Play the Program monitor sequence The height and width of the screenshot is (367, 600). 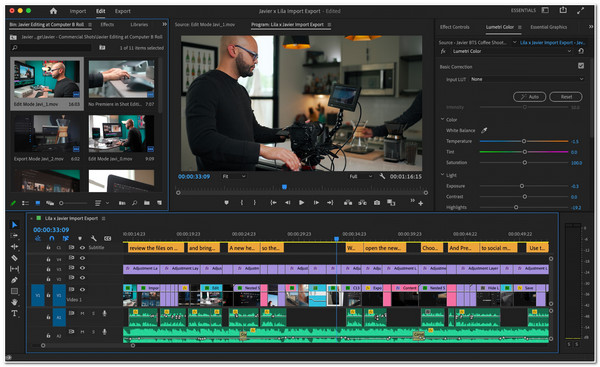point(302,203)
